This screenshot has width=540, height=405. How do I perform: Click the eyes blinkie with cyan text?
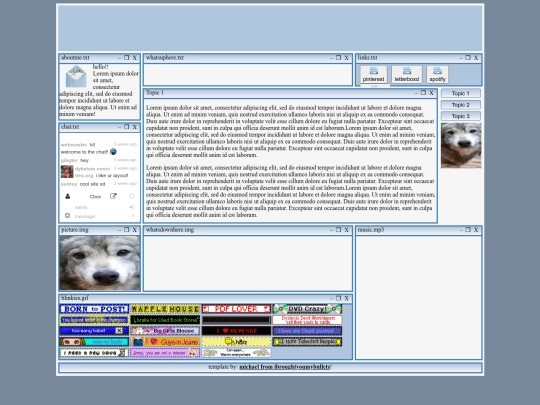click(x=94, y=342)
